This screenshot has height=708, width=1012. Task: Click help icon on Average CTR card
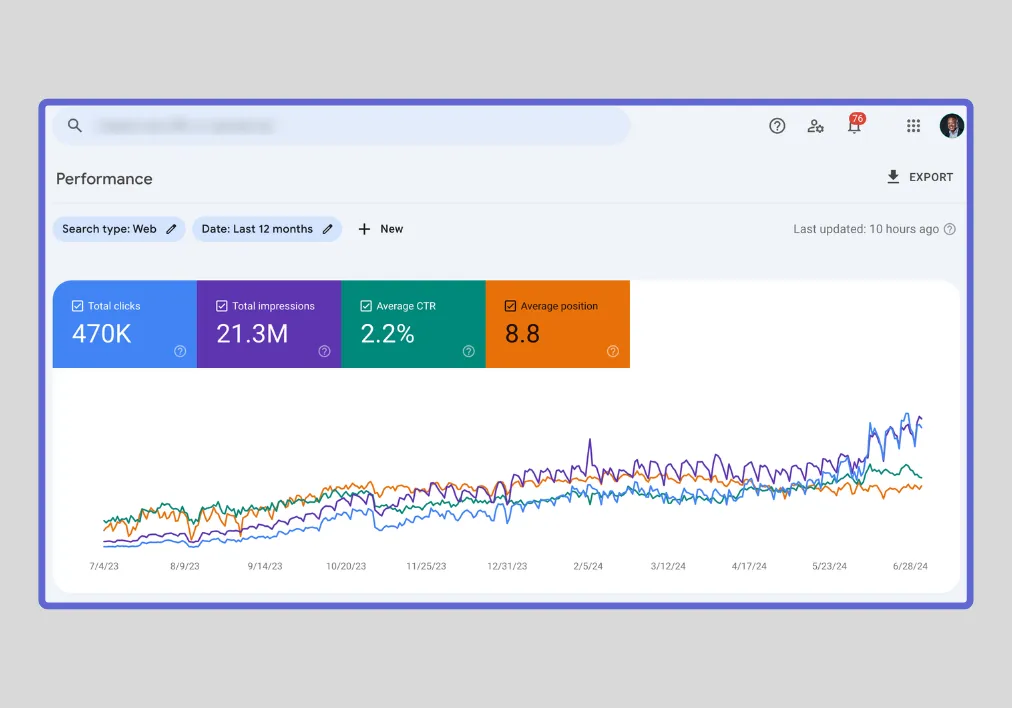coord(468,351)
